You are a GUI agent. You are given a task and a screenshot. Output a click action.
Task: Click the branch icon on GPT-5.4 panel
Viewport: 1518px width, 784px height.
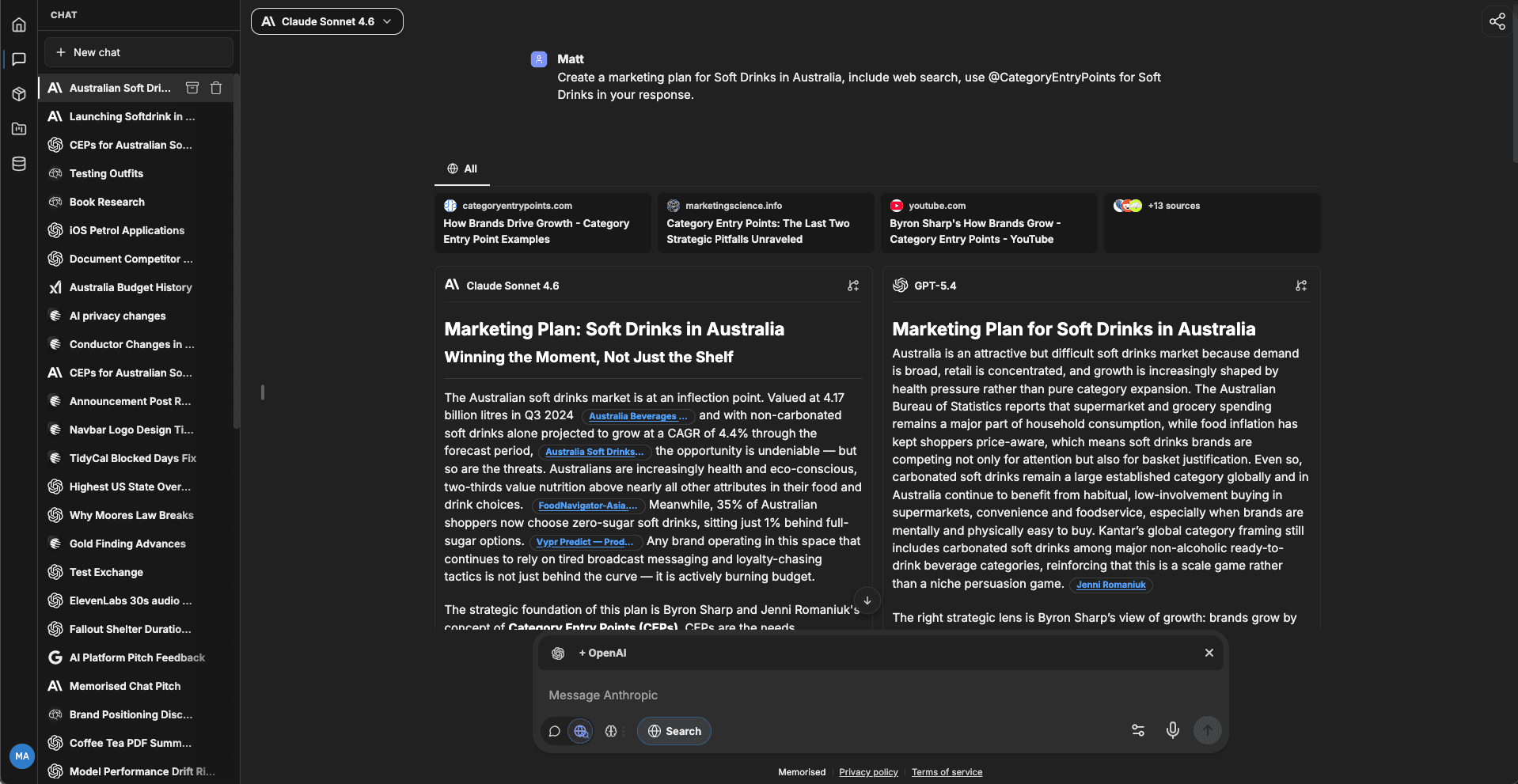click(x=1300, y=286)
